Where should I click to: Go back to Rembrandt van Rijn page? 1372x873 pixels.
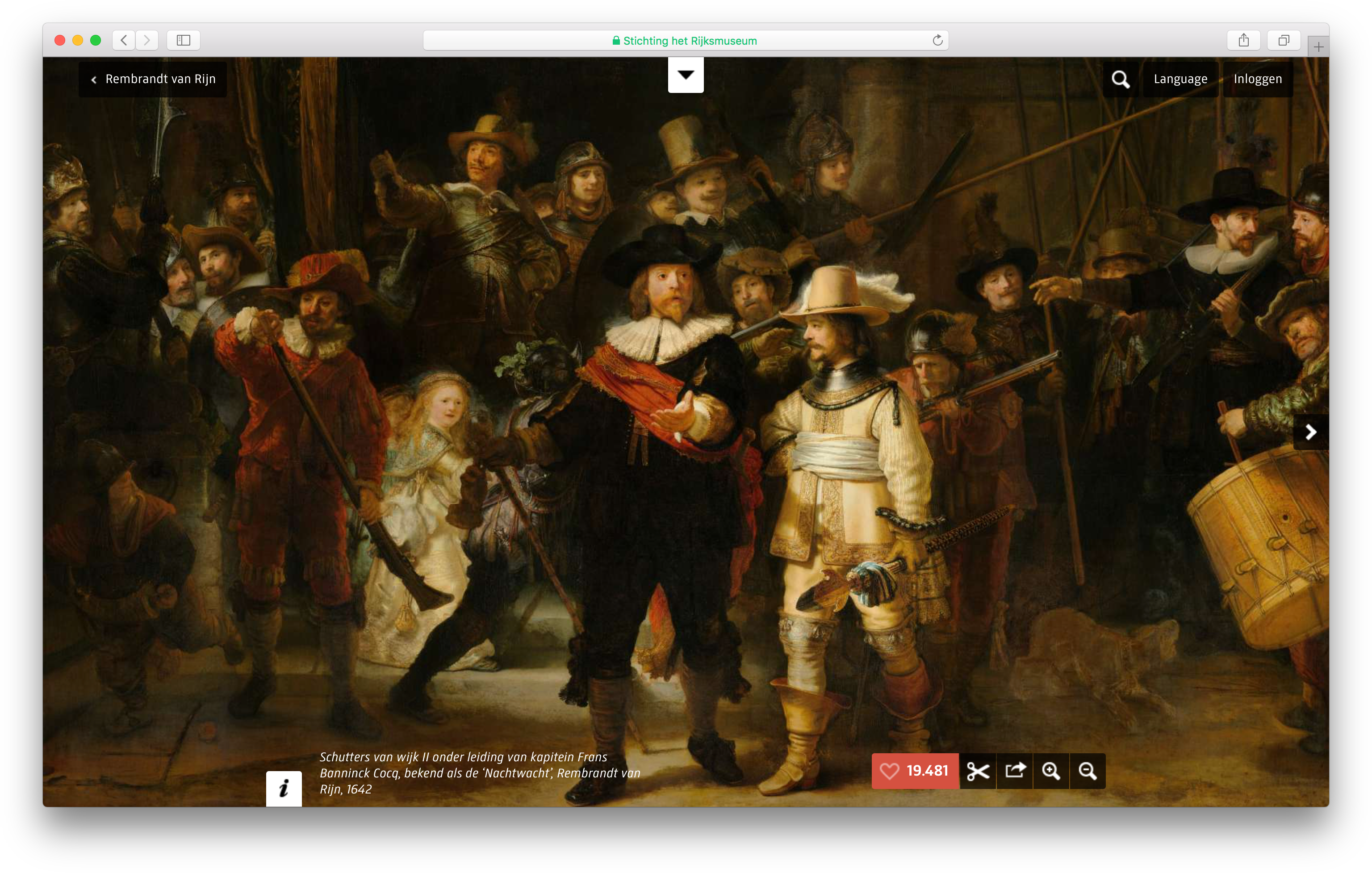[x=153, y=79]
